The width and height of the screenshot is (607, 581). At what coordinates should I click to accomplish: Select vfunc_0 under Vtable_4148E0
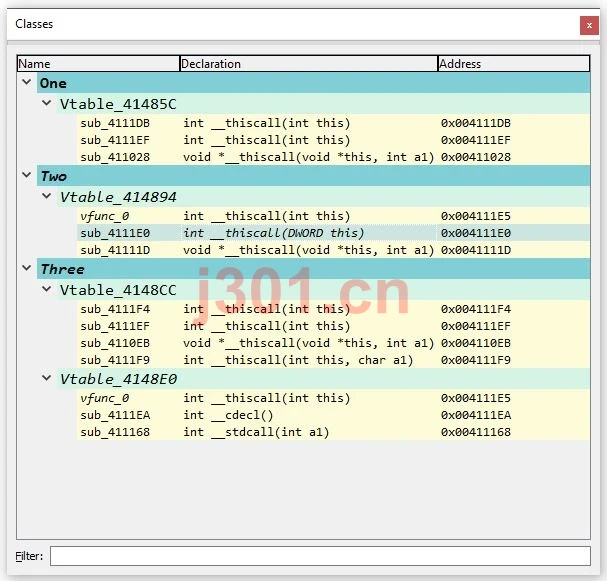pyautogui.click(x=105, y=398)
